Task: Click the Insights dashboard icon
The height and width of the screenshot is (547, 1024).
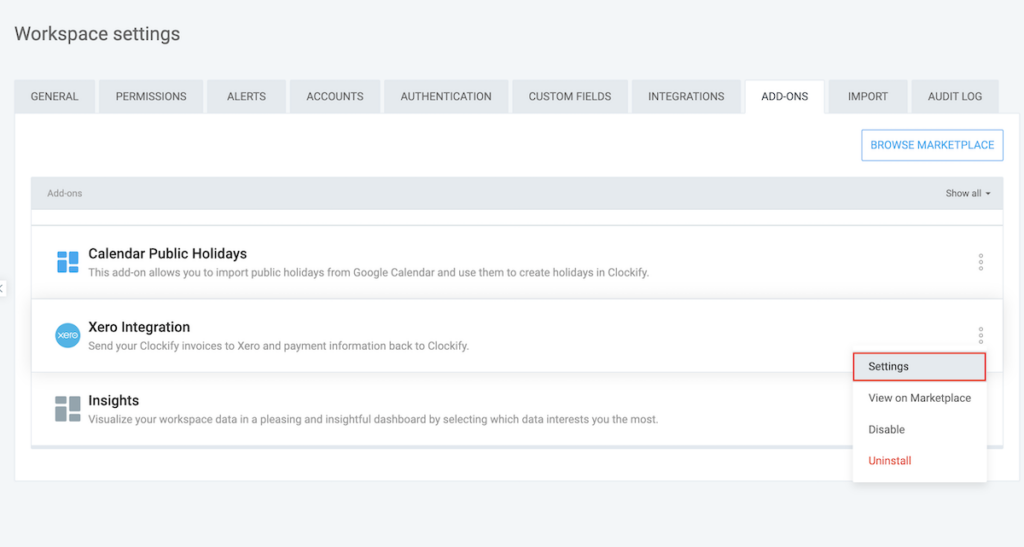Action: [67, 409]
